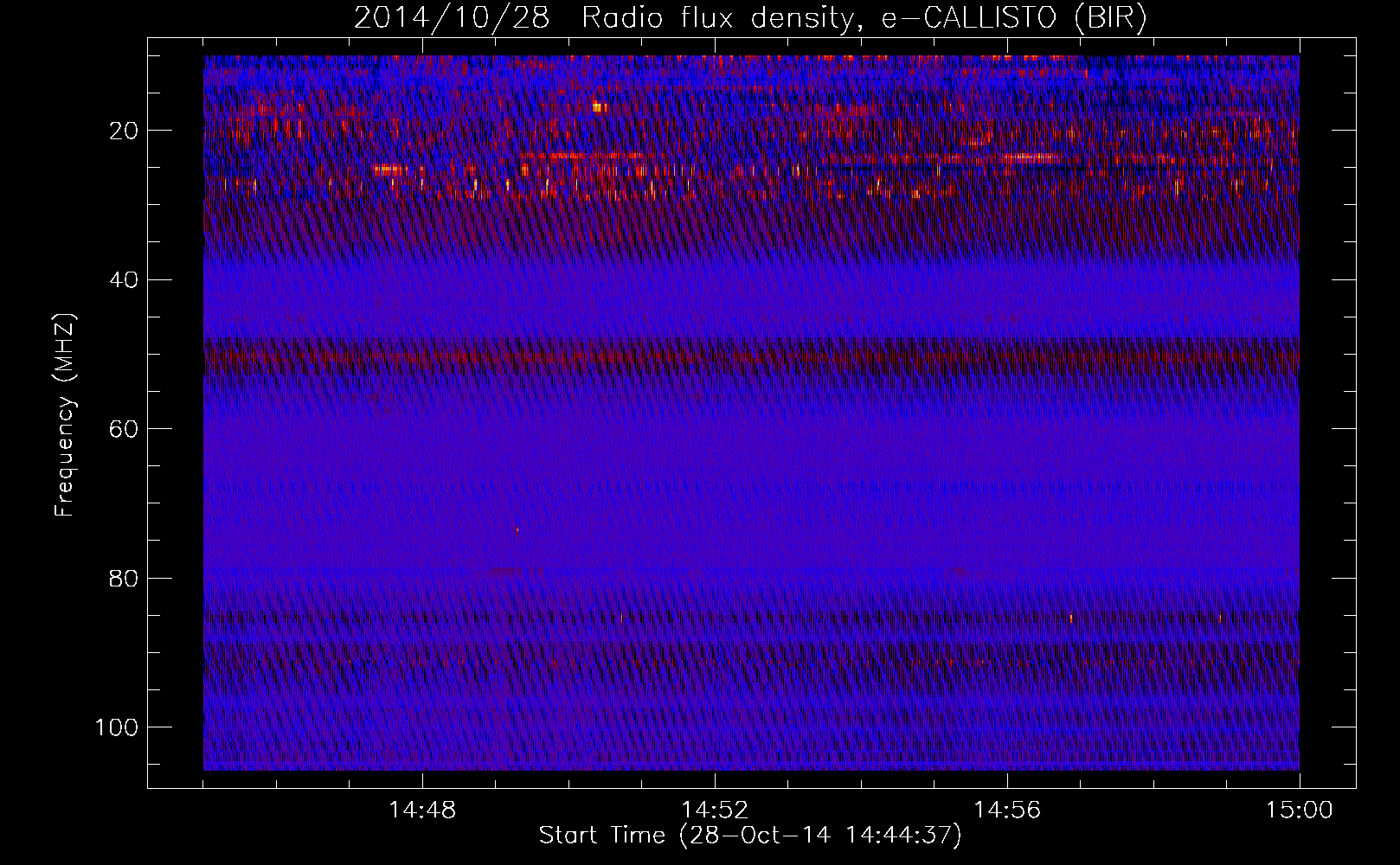Click the Start Time axis label

[750, 836]
